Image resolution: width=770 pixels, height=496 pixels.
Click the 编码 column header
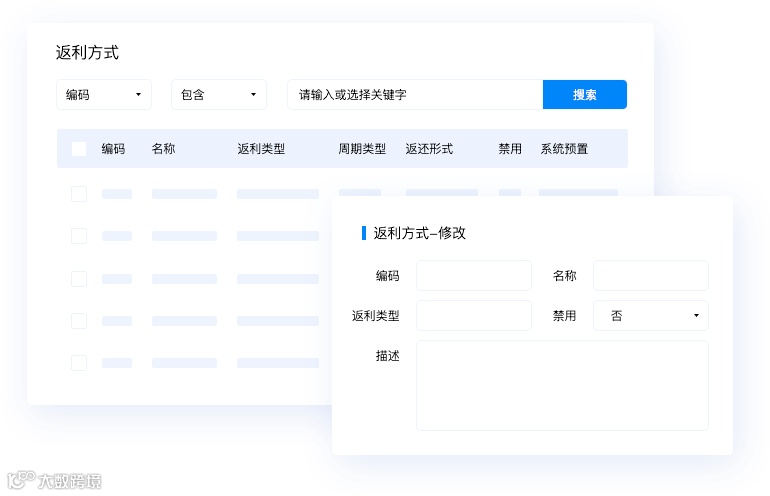click(113, 149)
